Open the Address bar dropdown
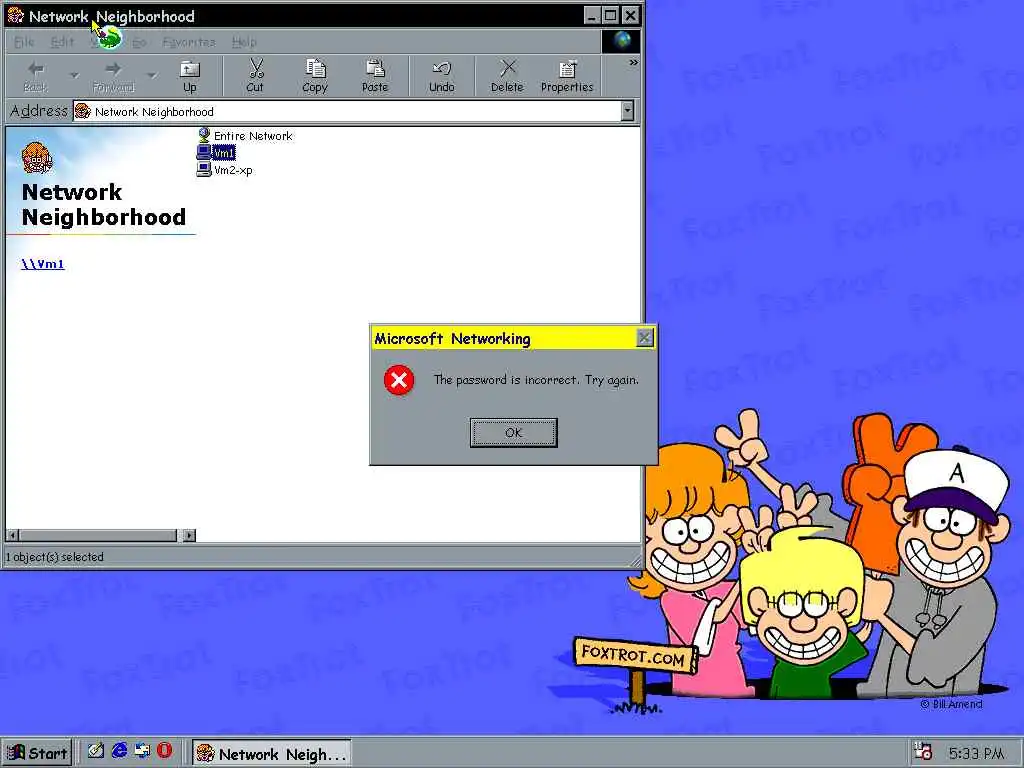The height and width of the screenshot is (768, 1024). click(x=628, y=111)
